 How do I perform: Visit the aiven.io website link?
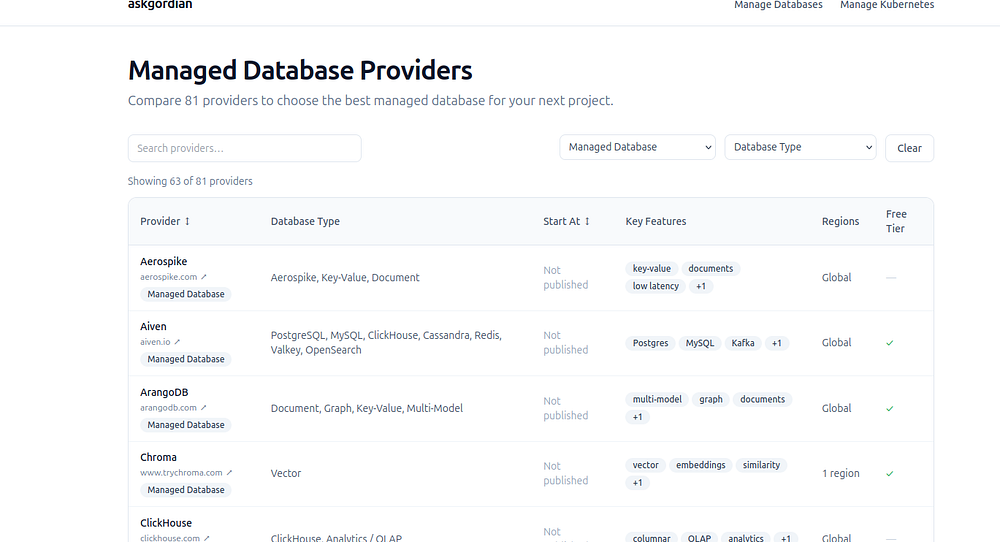(156, 342)
